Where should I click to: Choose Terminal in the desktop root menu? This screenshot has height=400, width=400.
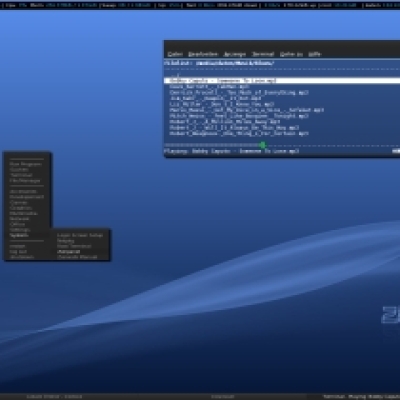(21, 175)
